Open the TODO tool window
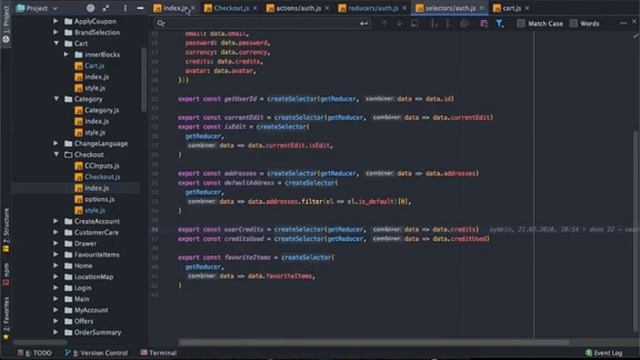 pyautogui.click(x=35, y=353)
